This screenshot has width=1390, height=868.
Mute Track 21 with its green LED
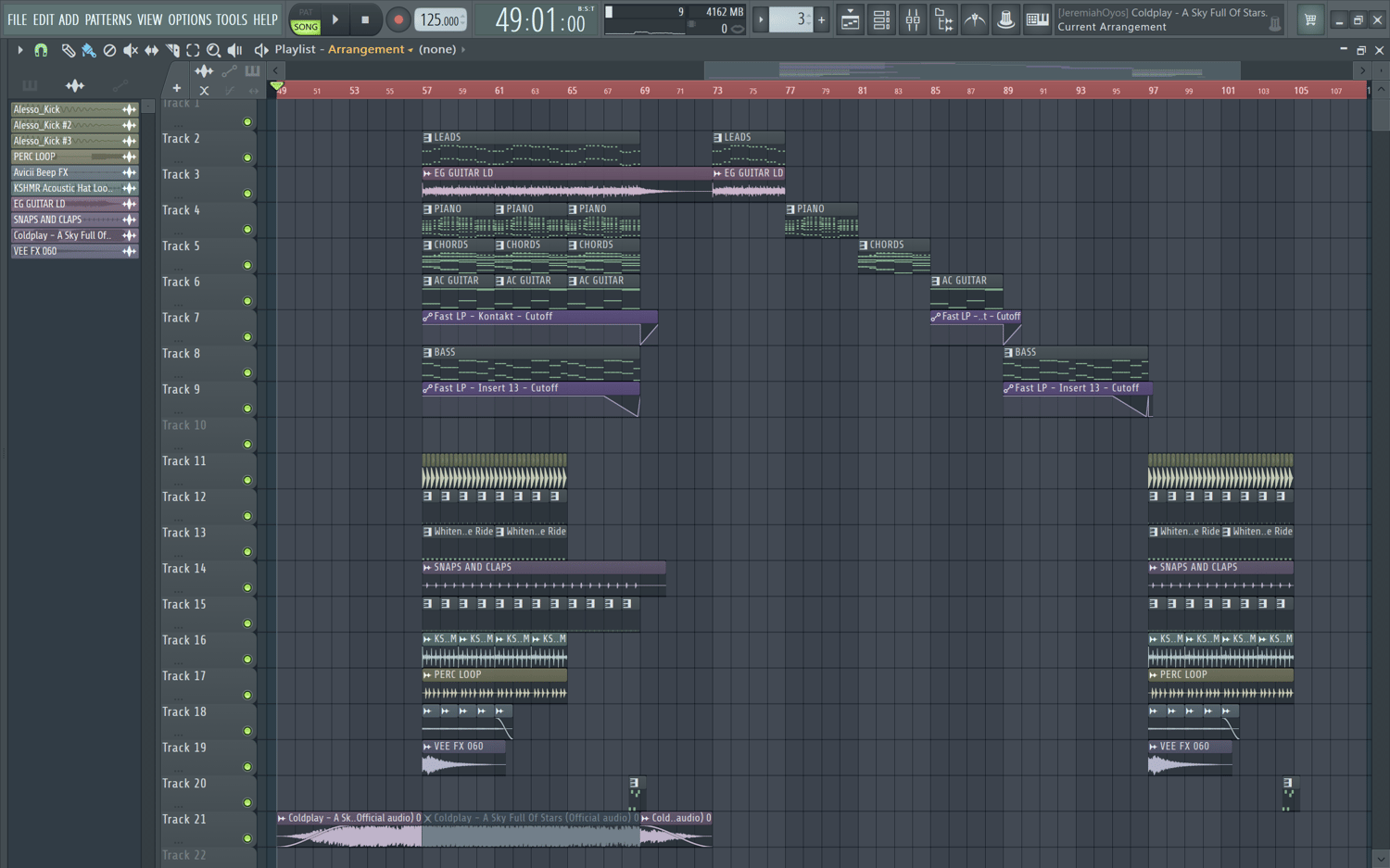247,839
